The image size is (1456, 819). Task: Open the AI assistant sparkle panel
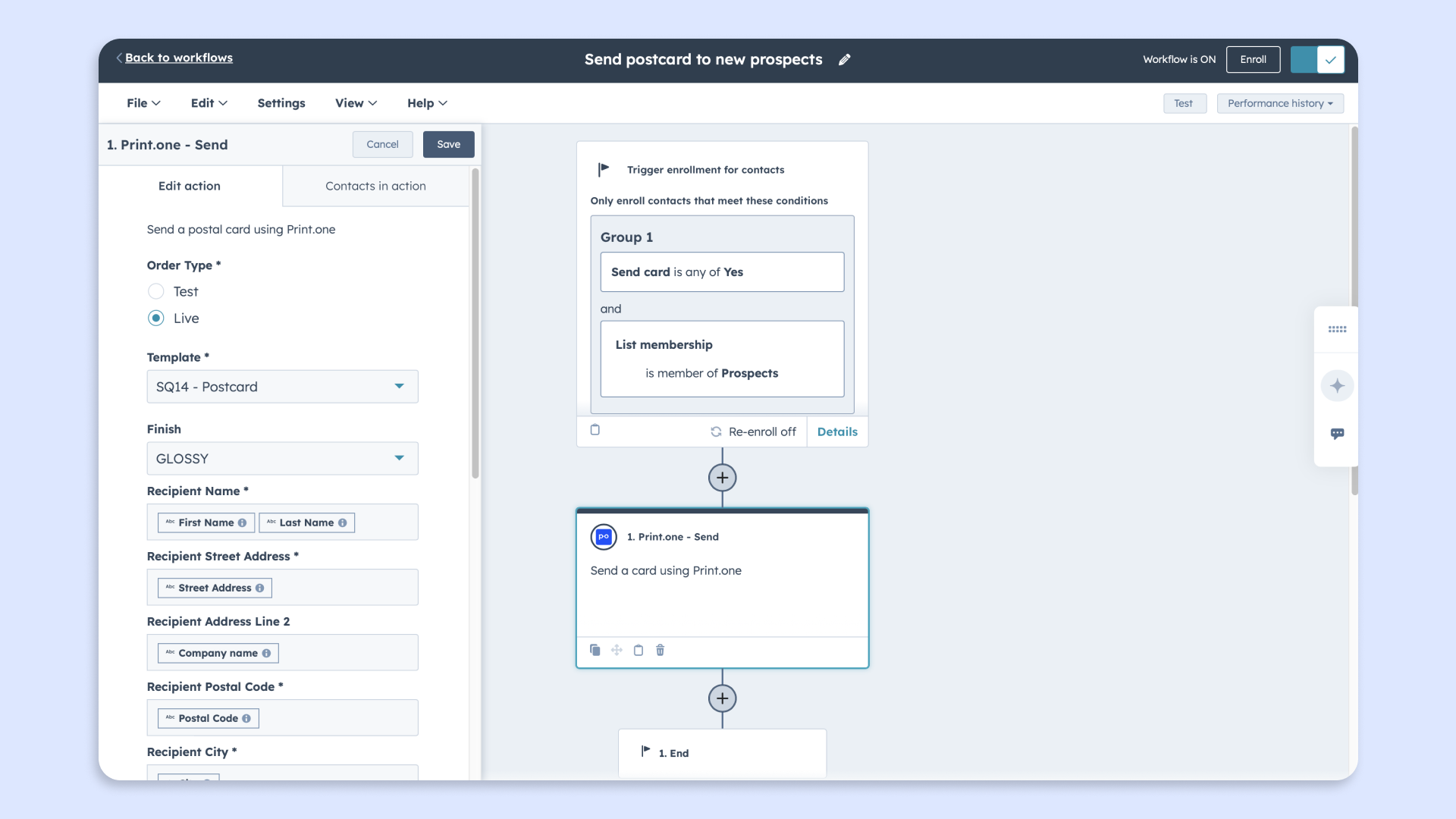1338,385
